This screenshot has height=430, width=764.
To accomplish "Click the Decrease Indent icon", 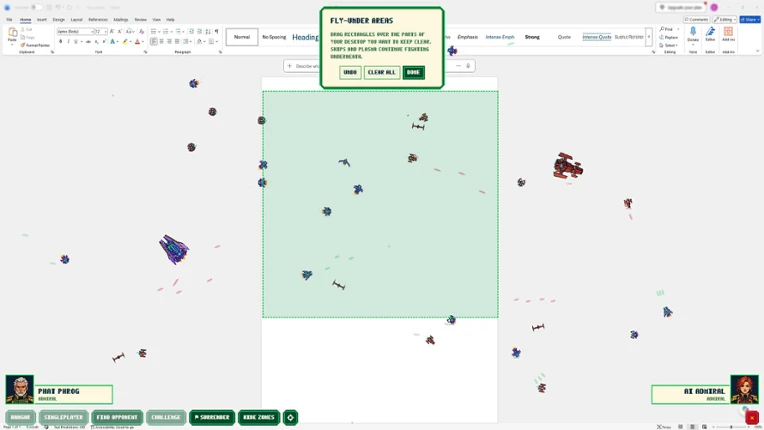I will point(191,31).
